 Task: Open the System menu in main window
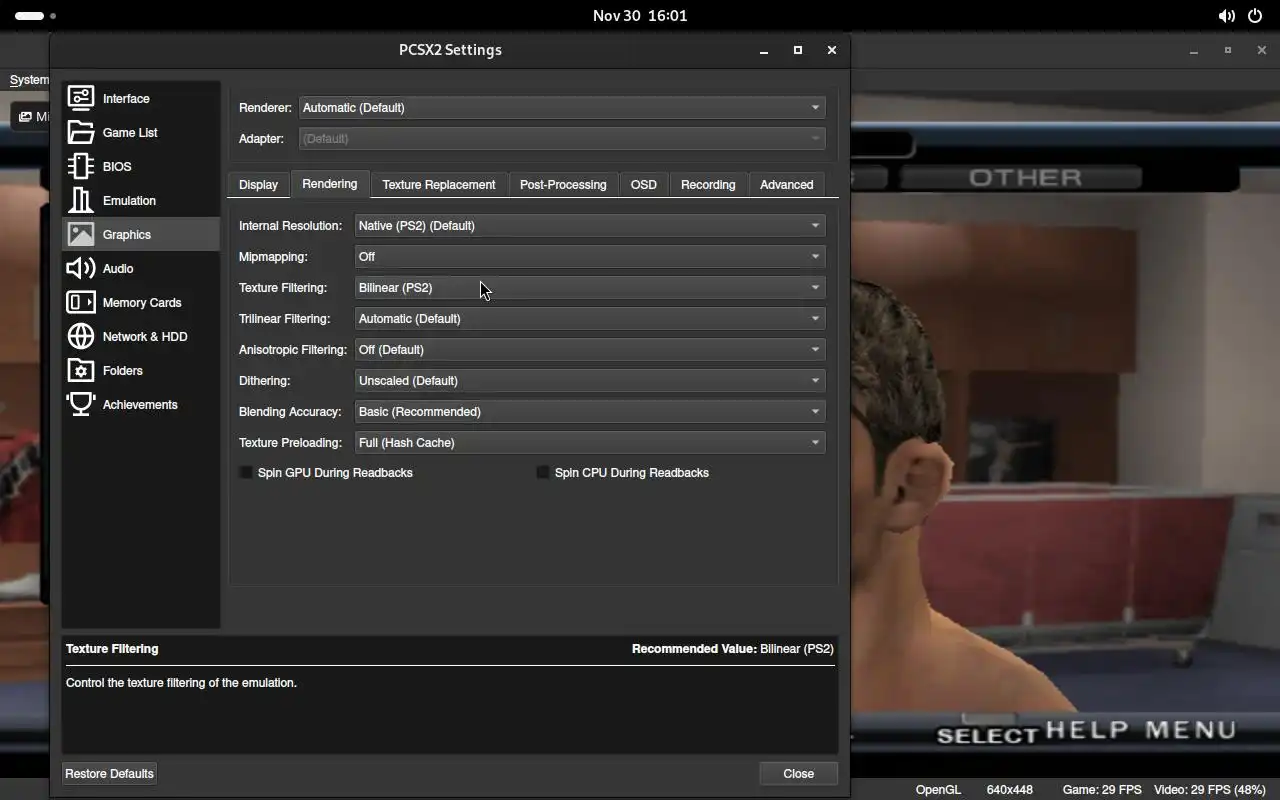tap(29, 80)
